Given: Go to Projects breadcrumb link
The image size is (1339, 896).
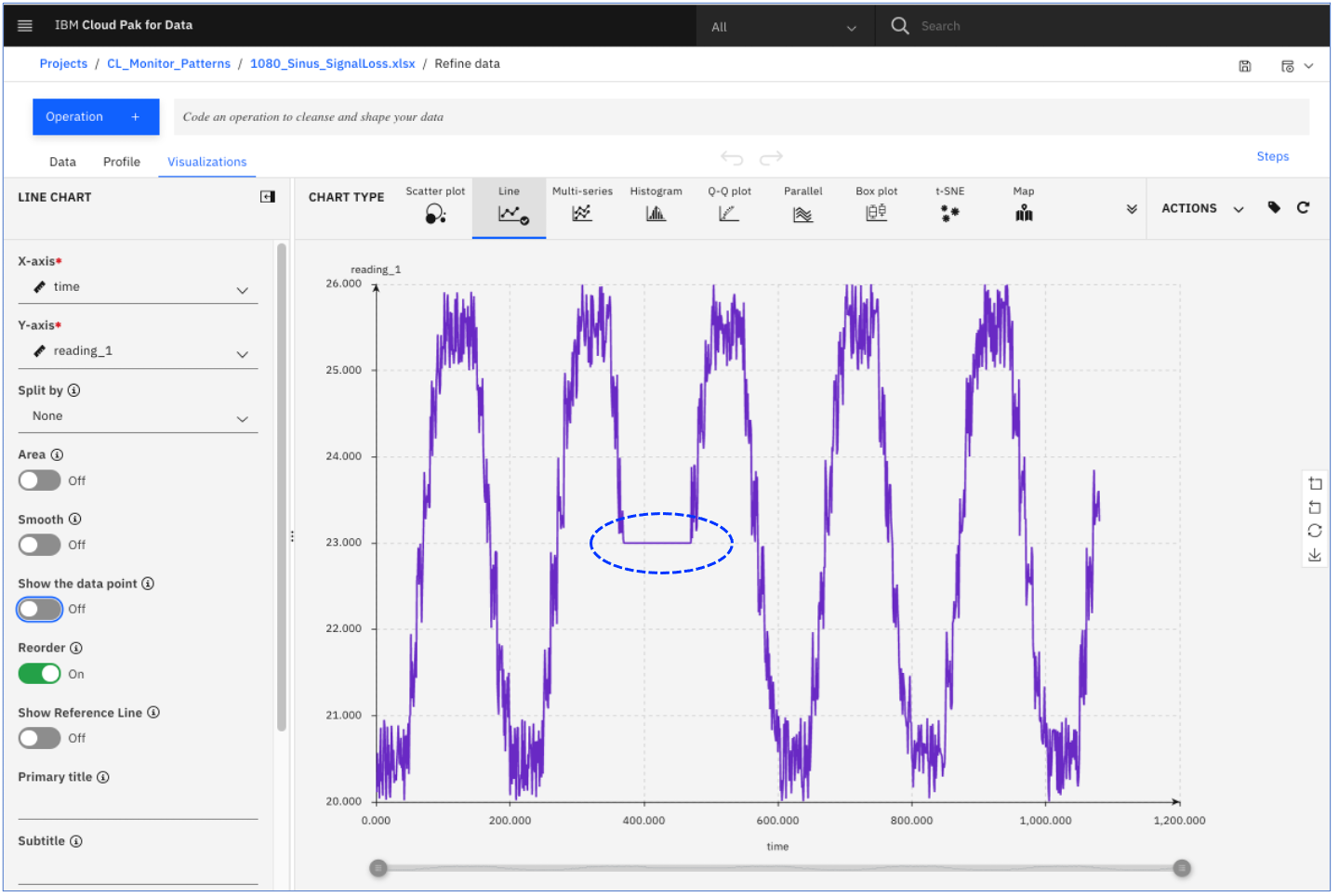Looking at the screenshot, I should [63, 64].
